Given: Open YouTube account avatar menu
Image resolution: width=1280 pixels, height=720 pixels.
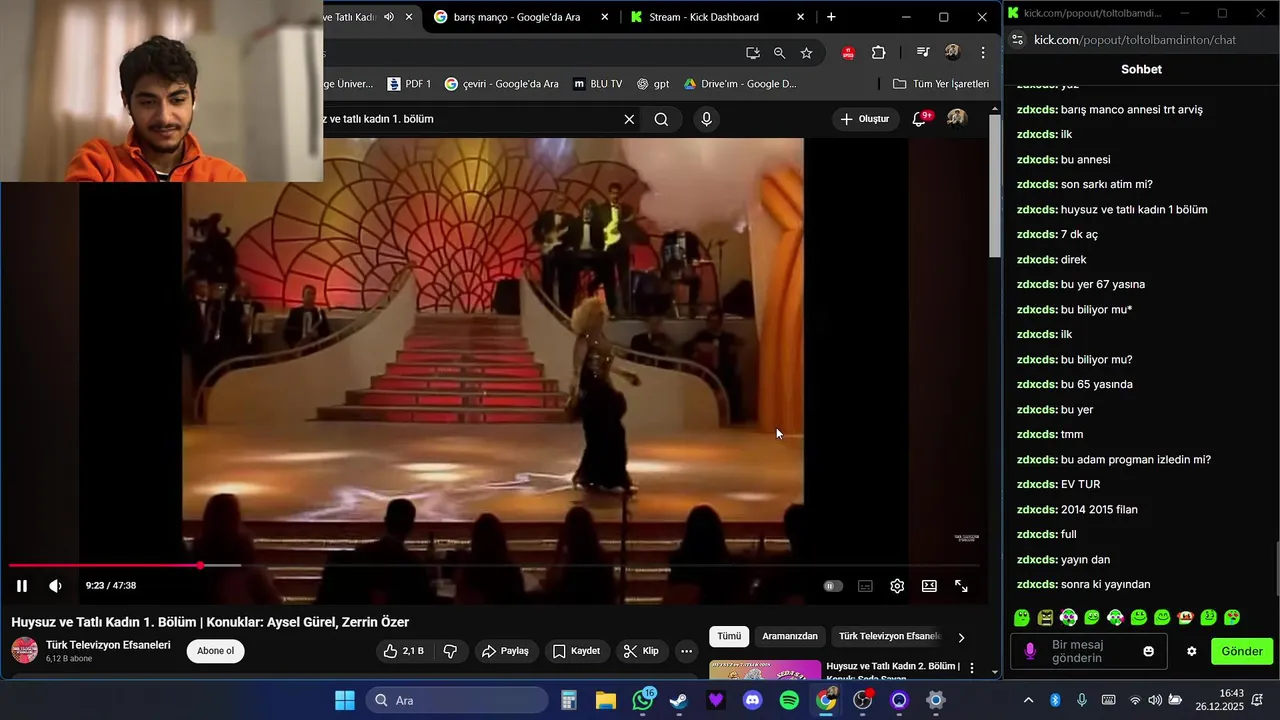Looking at the screenshot, I should pyautogui.click(x=957, y=118).
